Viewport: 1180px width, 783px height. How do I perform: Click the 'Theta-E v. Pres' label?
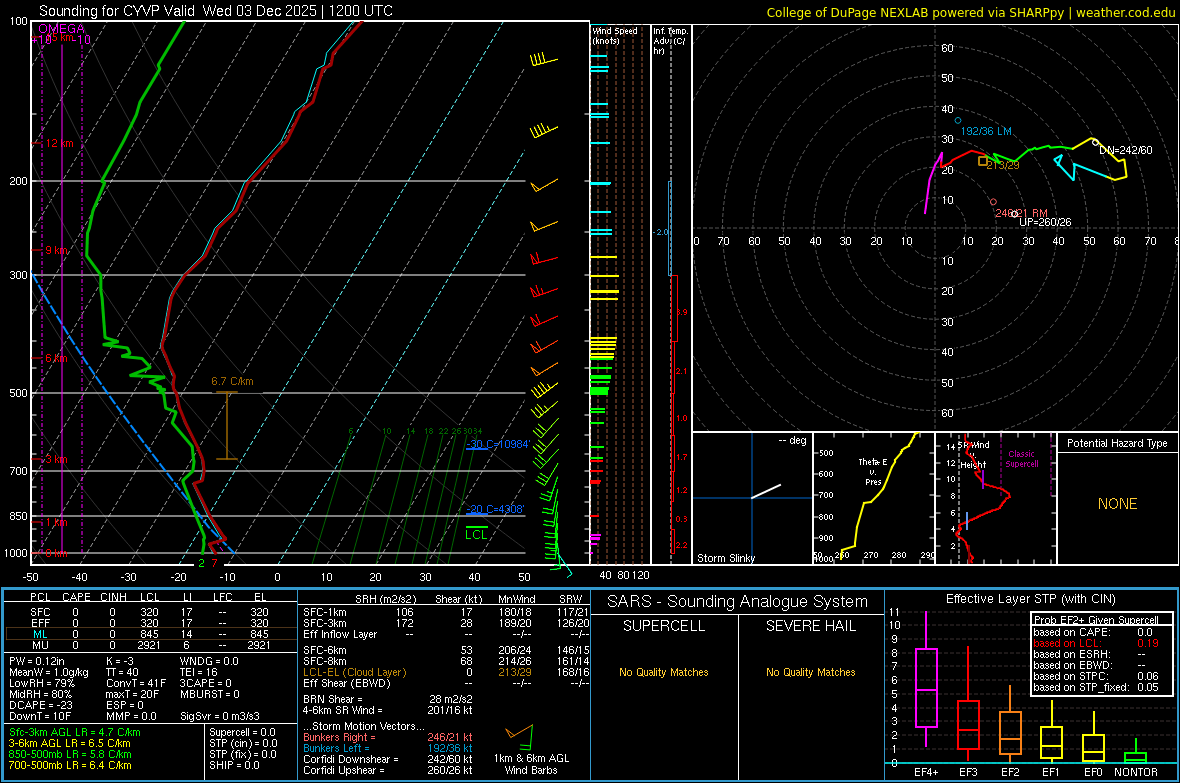873,471
